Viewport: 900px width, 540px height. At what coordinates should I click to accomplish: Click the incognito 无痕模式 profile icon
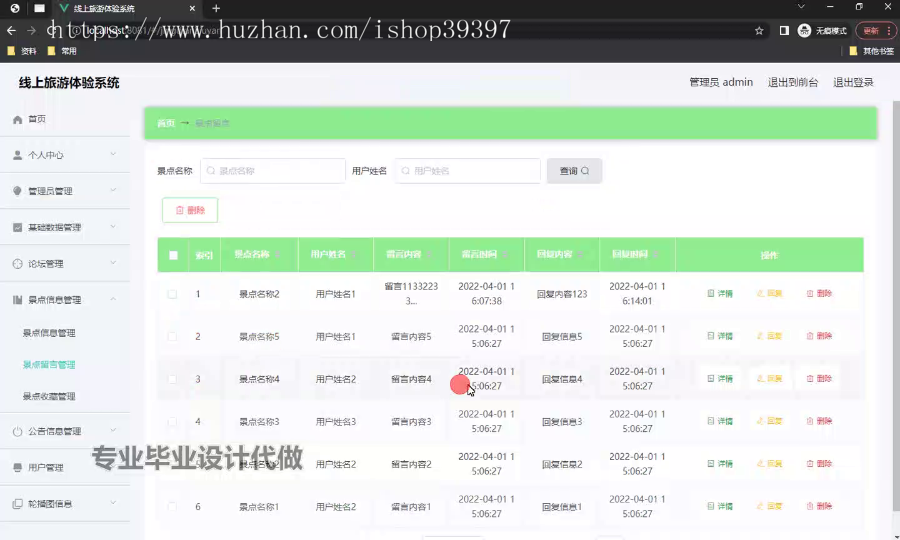(x=804, y=30)
